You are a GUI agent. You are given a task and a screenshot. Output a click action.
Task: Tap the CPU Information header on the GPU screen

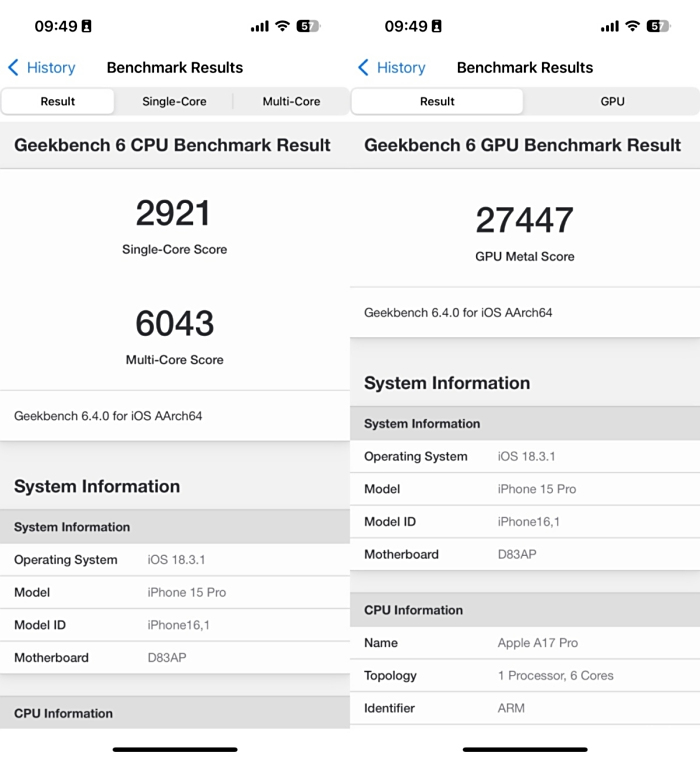pyautogui.click(x=525, y=610)
